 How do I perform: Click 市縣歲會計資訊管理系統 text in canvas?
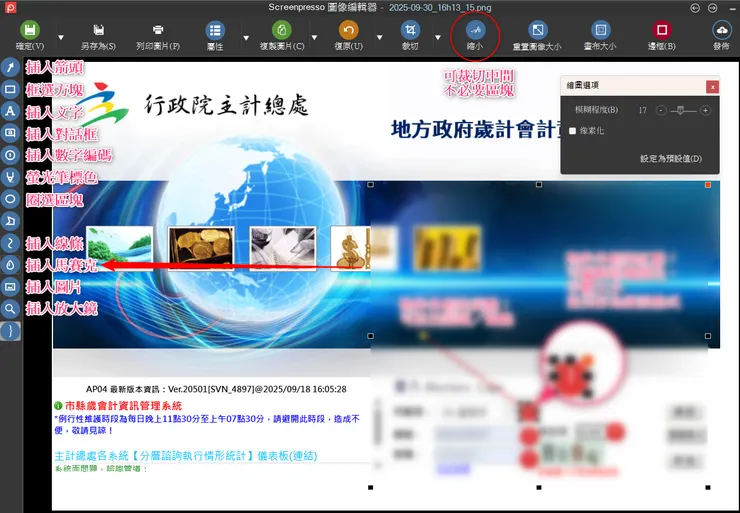[x=123, y=405]
